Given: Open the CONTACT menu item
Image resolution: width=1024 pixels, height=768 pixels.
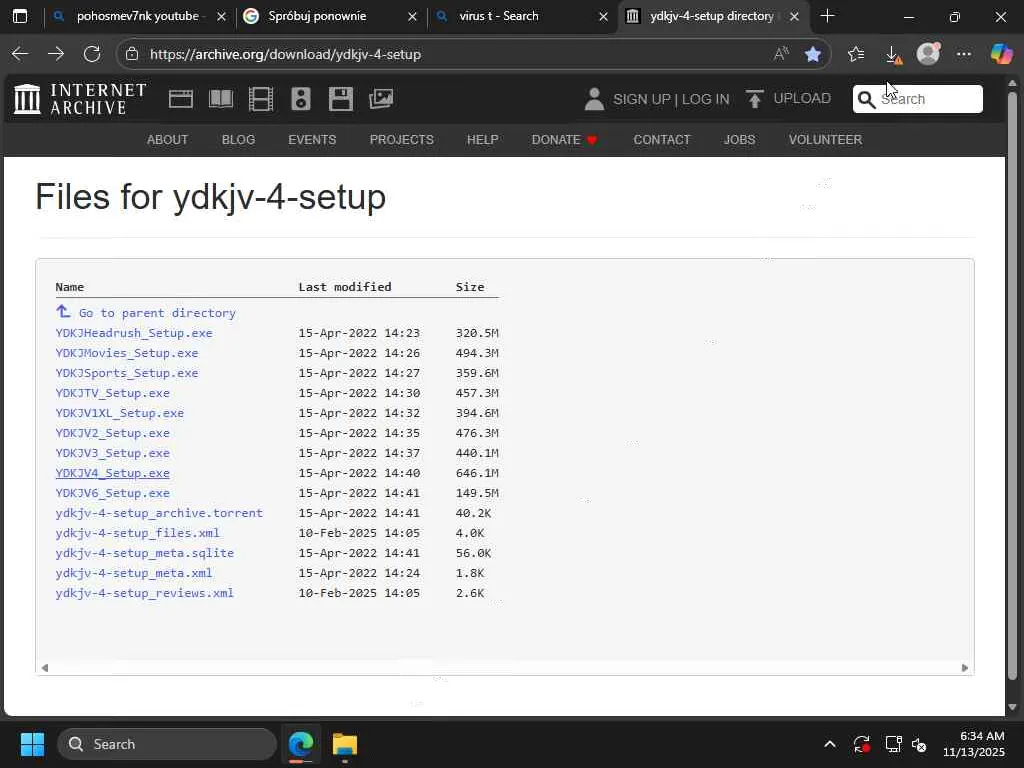Looking at the screenshot, I should click(x=662, y=140).
